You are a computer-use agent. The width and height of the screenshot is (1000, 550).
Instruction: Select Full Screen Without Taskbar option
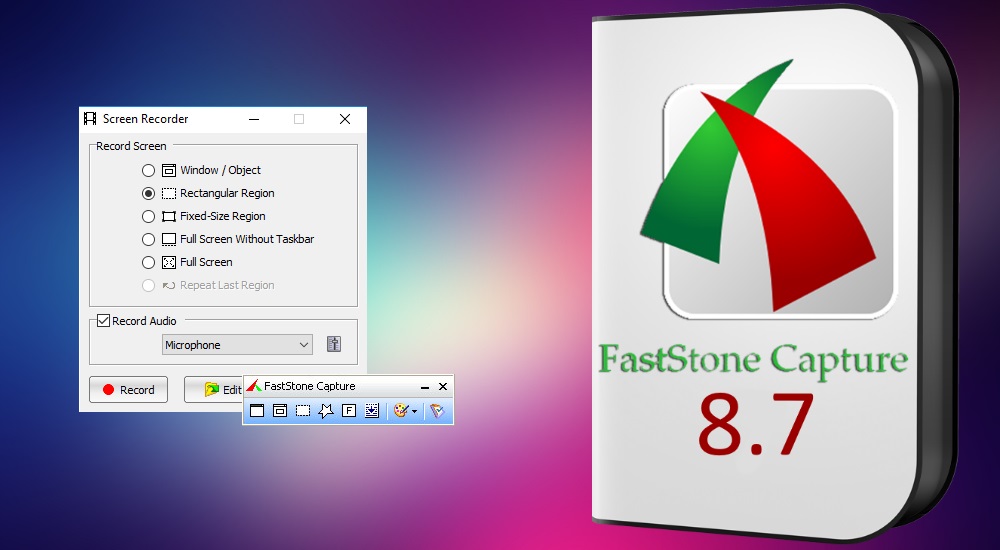(x=149, y=240)
